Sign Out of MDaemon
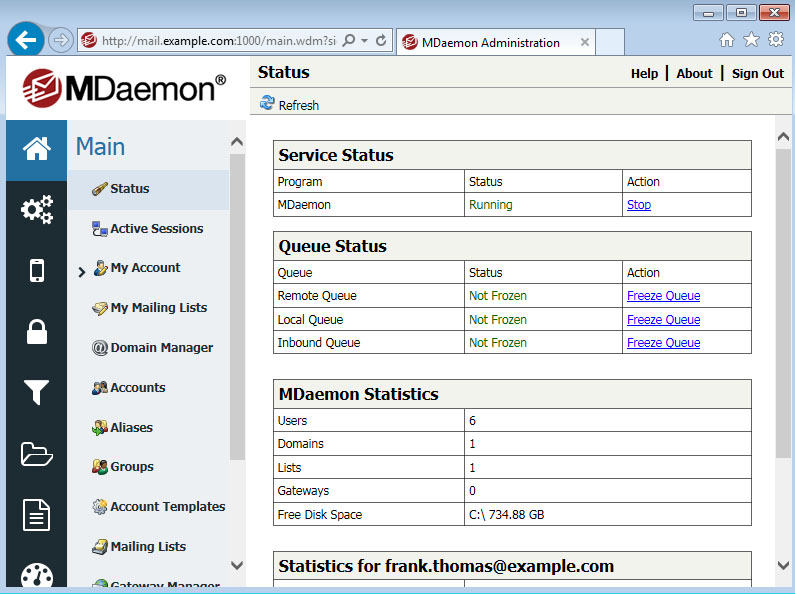This screenshot has height=594, width=795. [757, 74]
